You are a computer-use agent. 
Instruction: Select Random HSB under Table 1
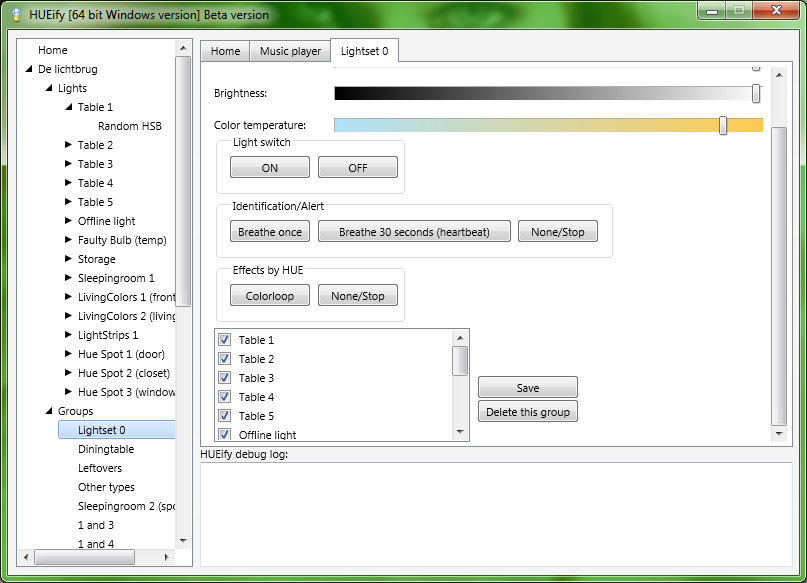pos(130,126)
